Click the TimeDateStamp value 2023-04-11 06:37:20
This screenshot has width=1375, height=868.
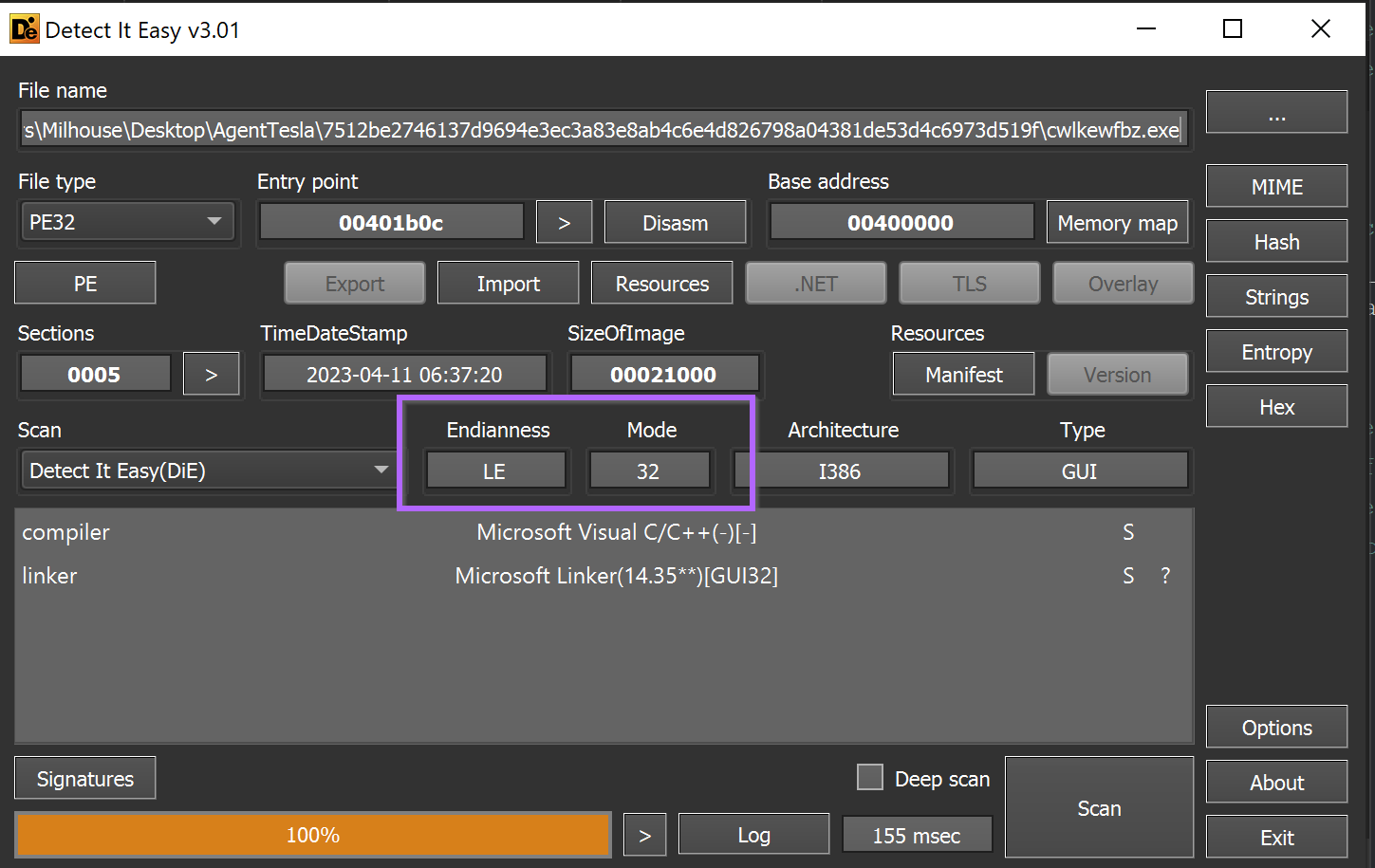point(404,374)
